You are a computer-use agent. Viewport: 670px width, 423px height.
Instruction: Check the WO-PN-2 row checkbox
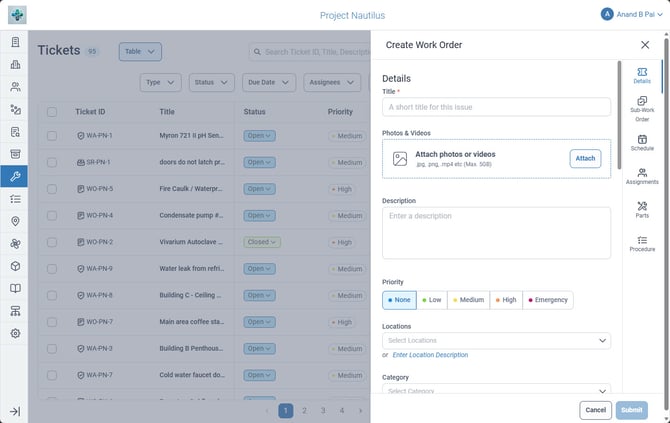(x=52, y=242)
